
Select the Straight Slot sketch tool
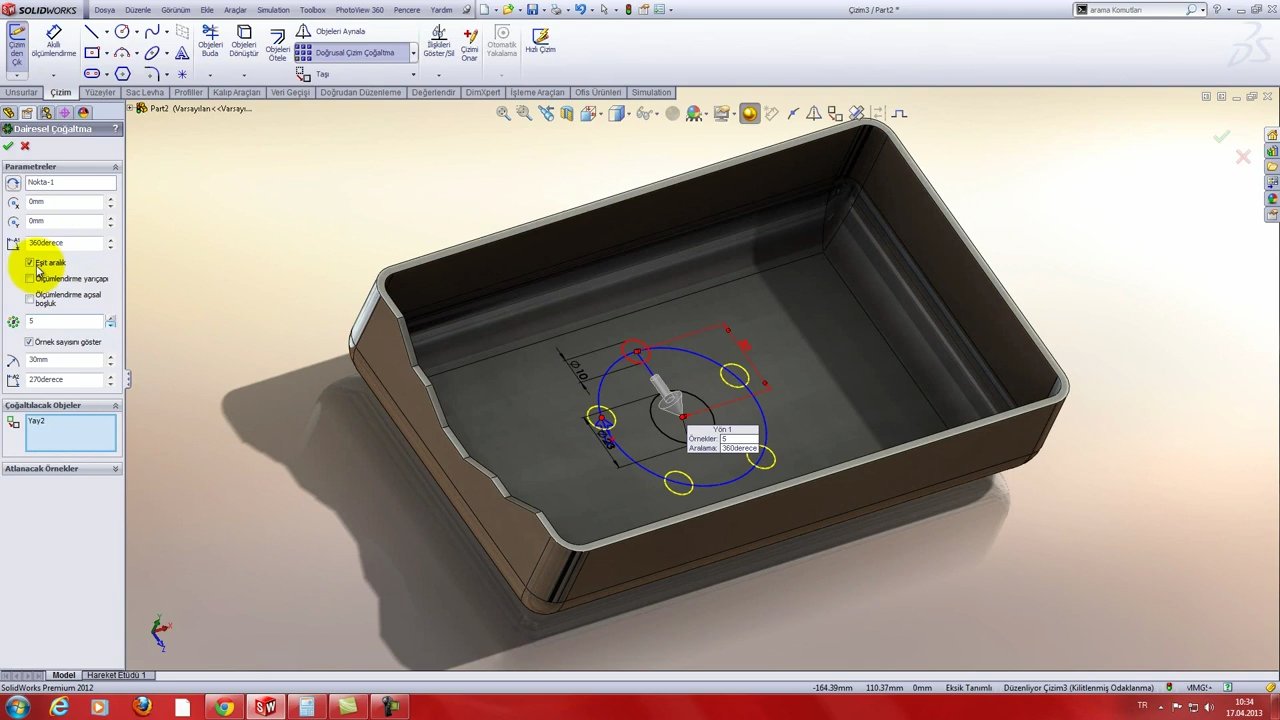91,74
